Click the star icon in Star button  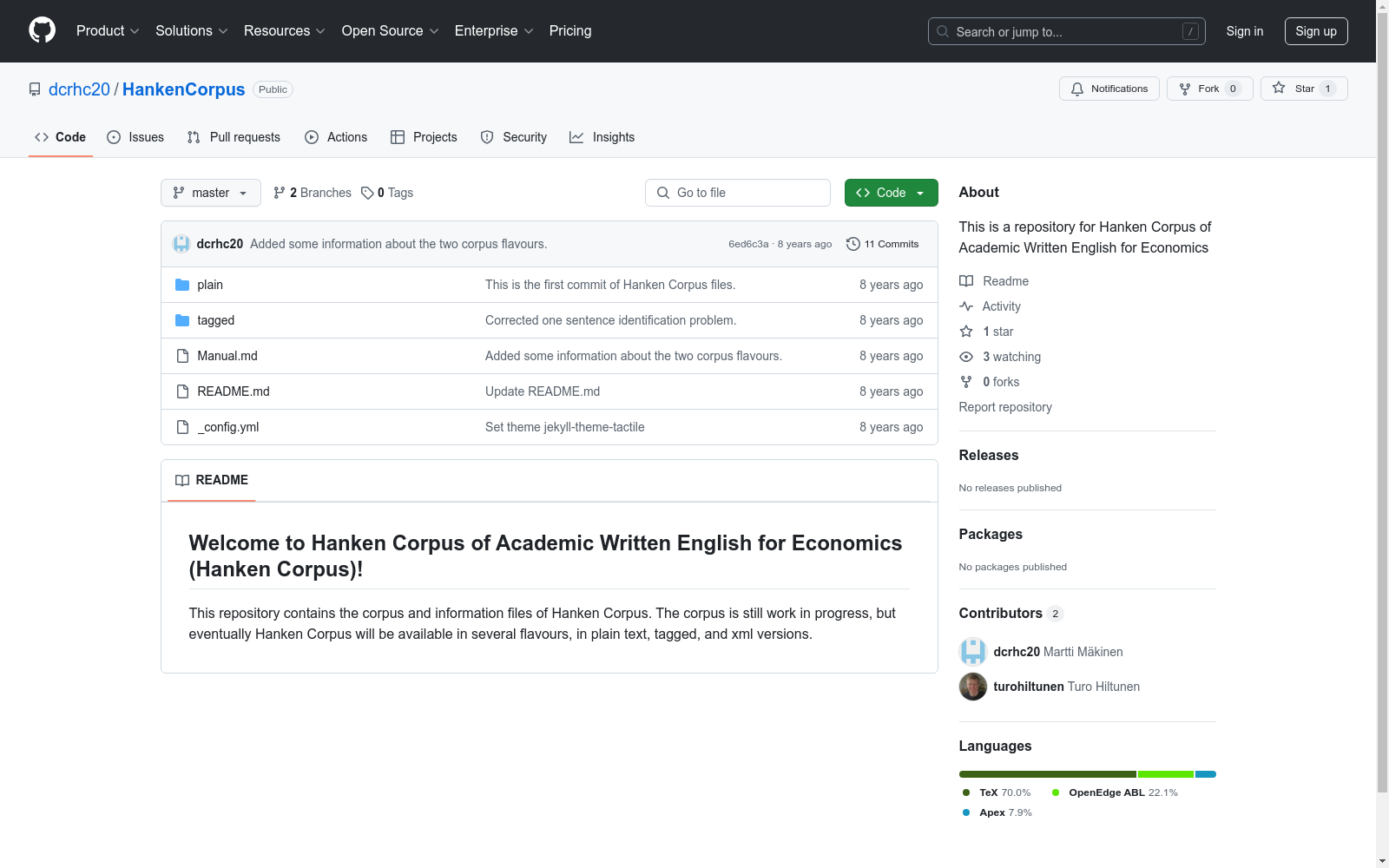point(1279,88)
